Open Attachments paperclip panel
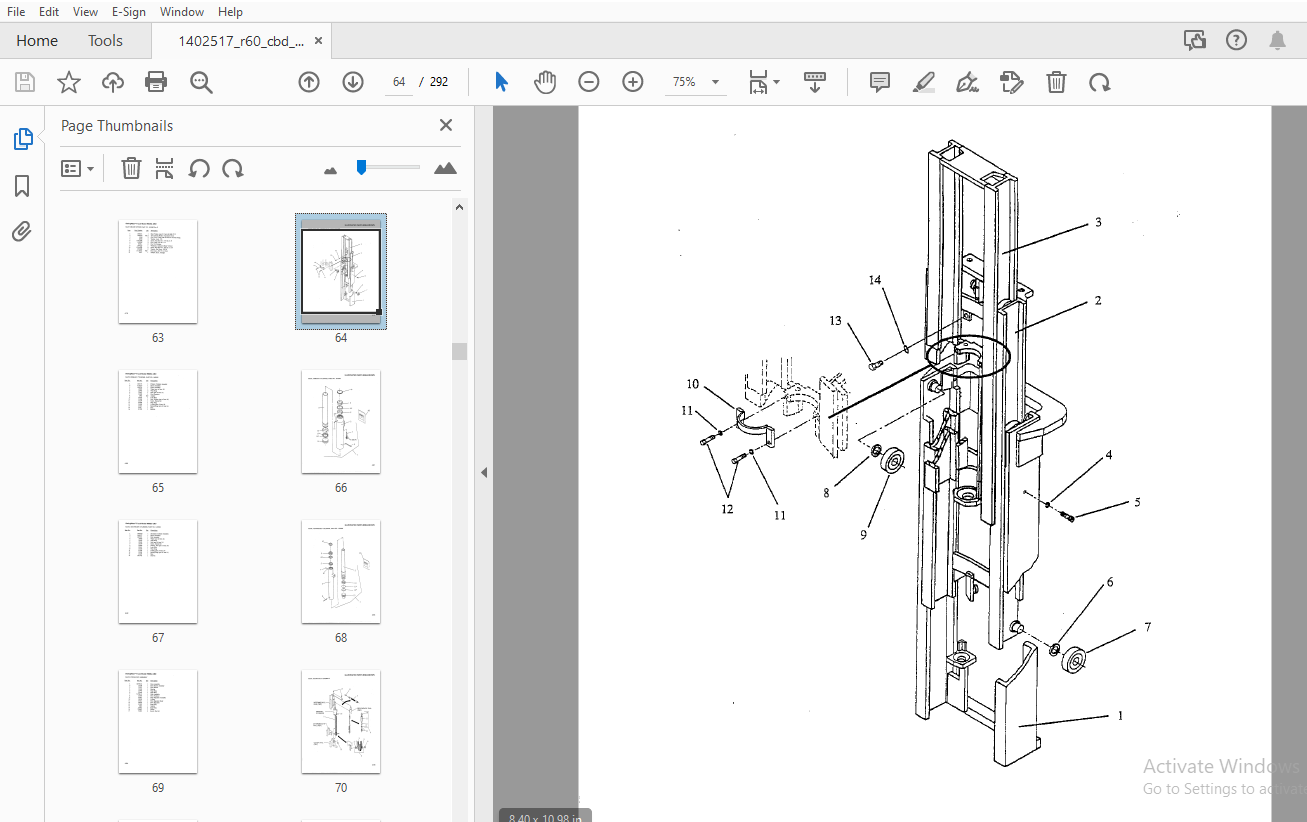Viewport: 1307px width, 822px height. [22, 232]
